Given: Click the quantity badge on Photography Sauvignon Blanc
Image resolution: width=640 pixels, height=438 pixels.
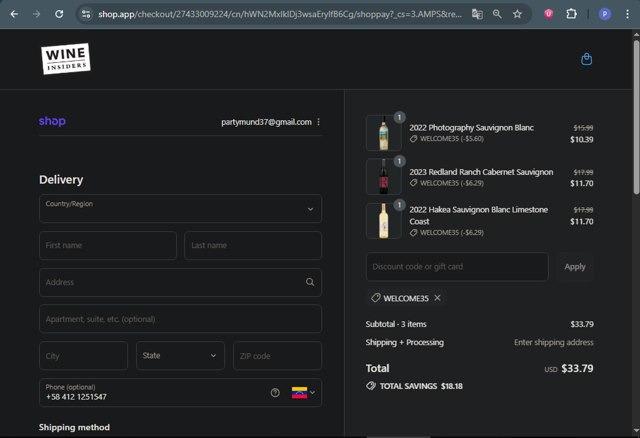Looking at the screenshot, I should point(399,117).
